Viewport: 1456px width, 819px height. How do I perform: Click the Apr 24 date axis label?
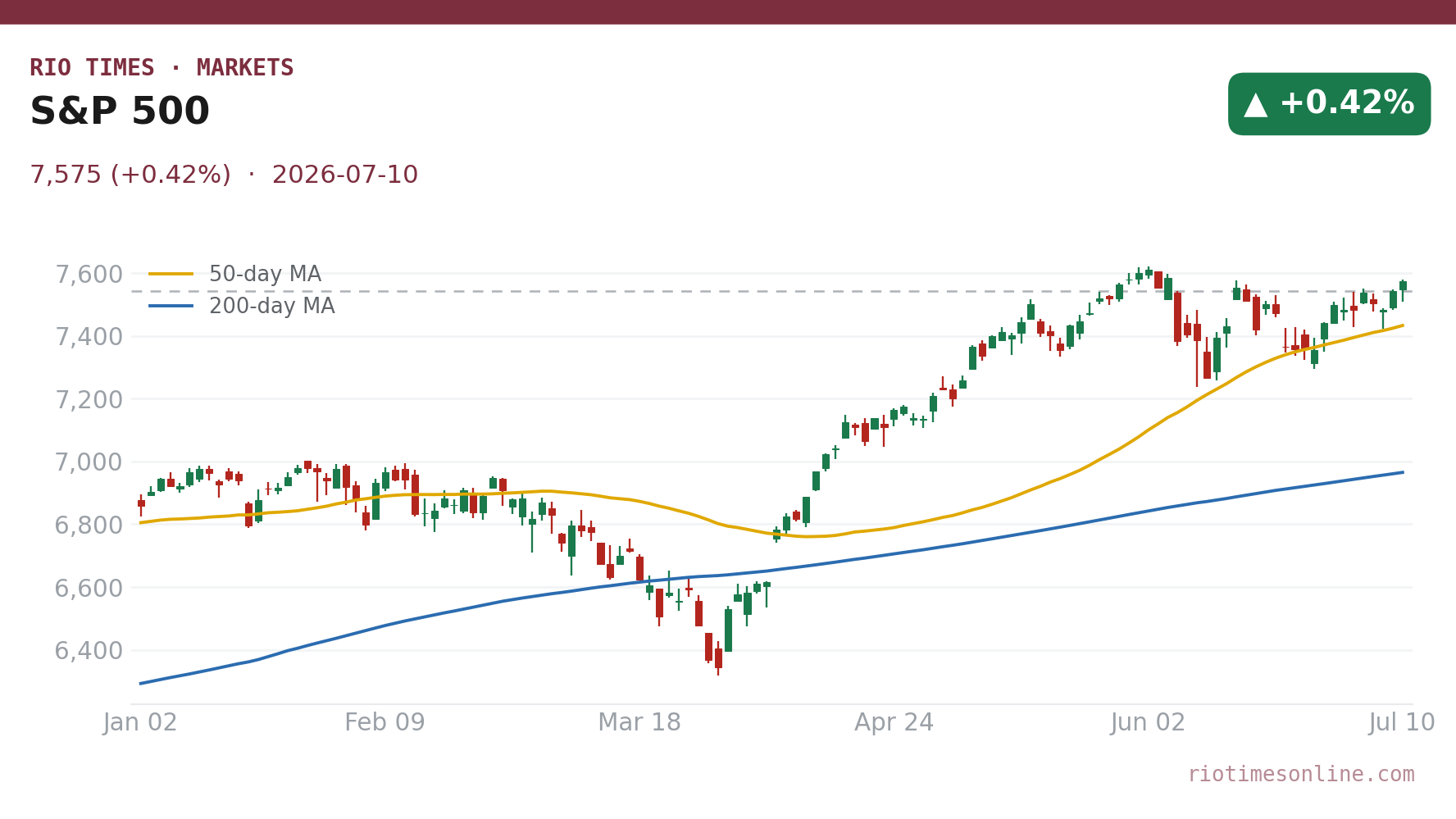click(894, 723)
